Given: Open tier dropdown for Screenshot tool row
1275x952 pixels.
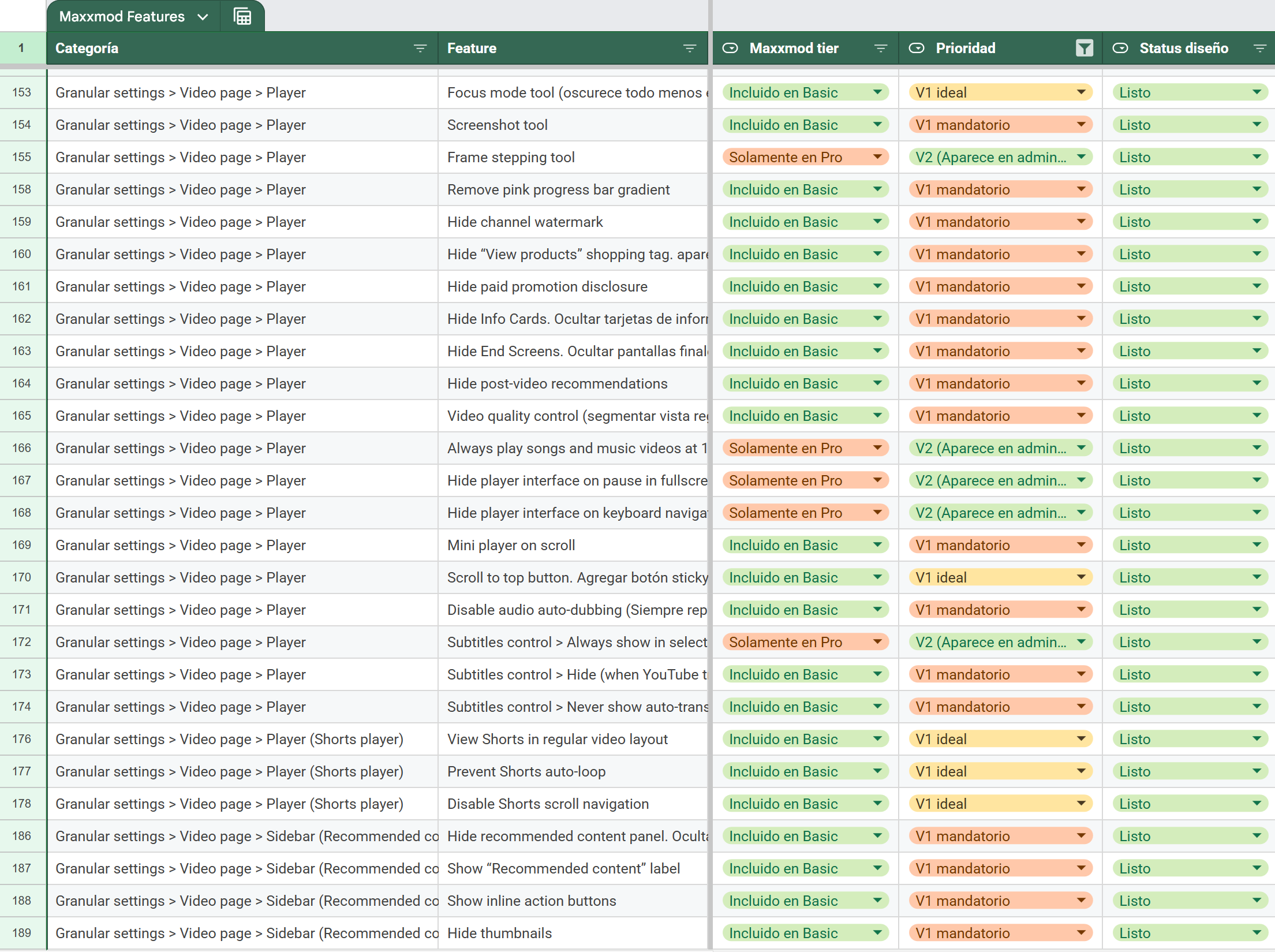Looking at the screenshot, I should (x=877, y=125).
